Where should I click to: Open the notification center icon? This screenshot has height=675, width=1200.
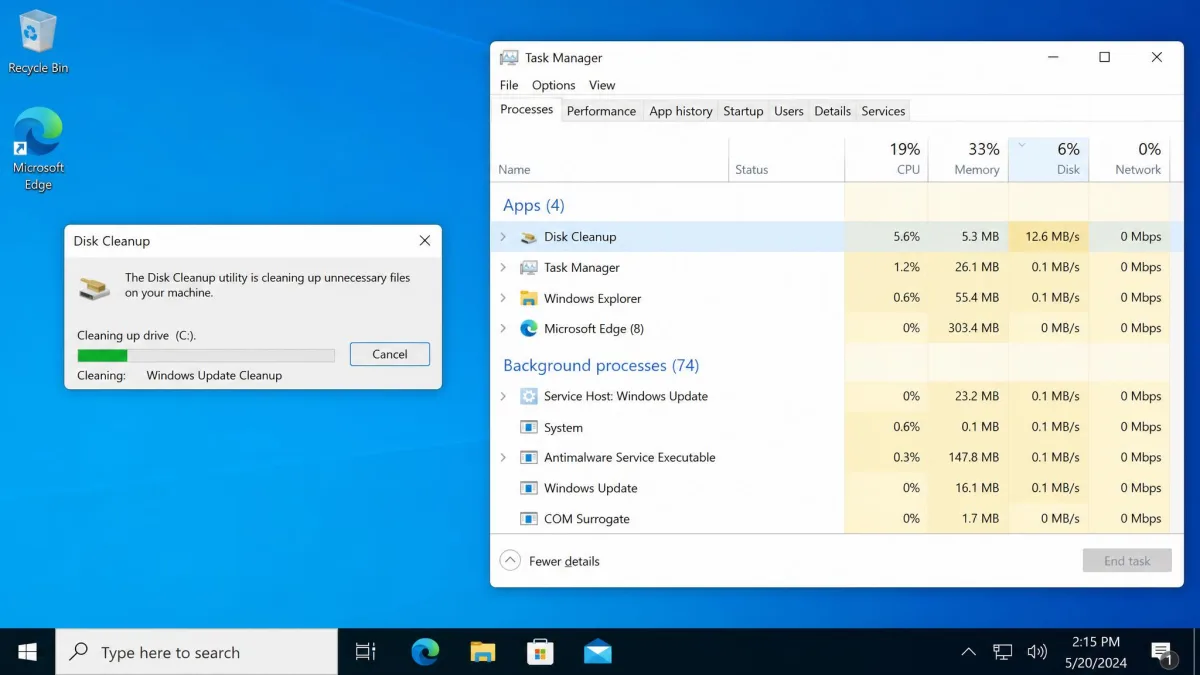coord(1162,654)
